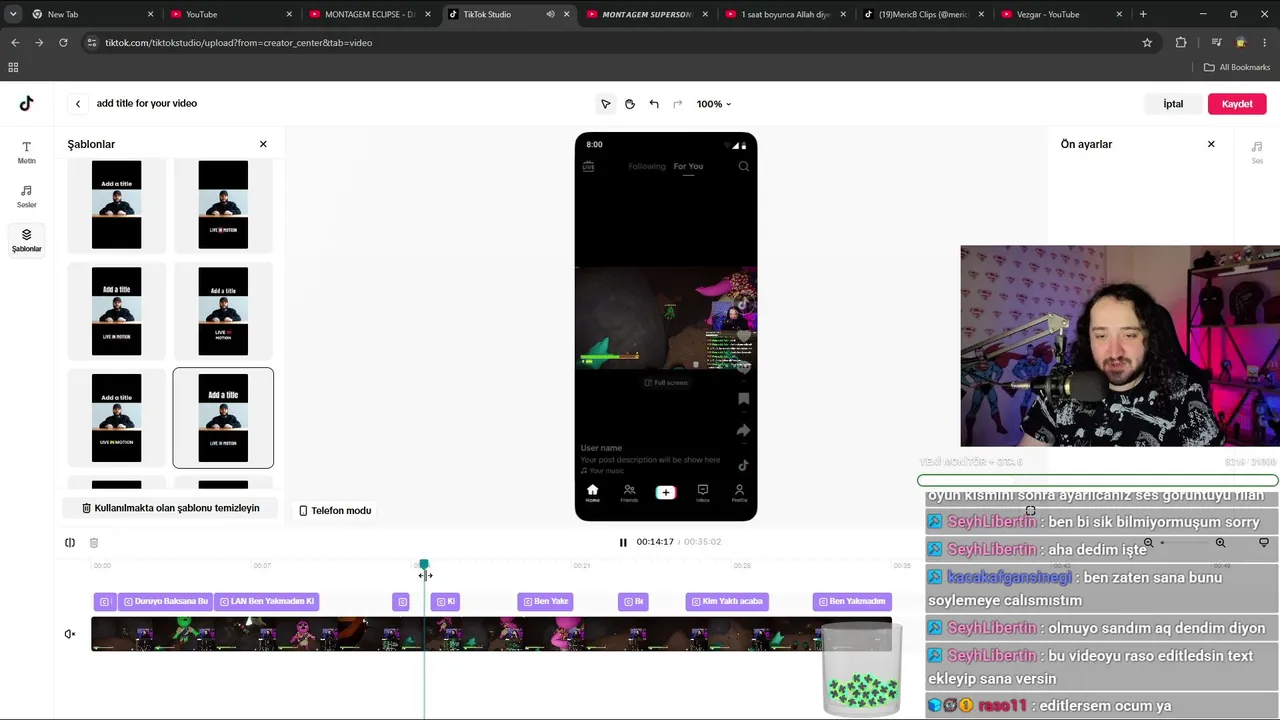The height and width of the screenshot is (720, 1280).
Task: Go back in browser history
Action: pos(15,43)
